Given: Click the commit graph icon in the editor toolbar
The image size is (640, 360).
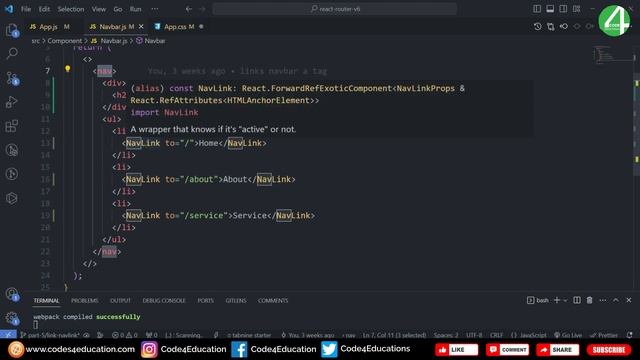Looking at the screenshot, I should tap(564, 27).
